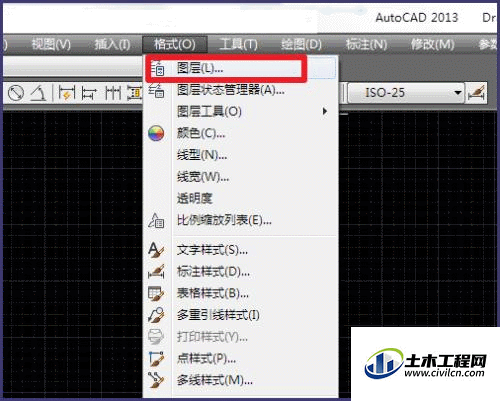Select the quick dimension toolbar icon
500x401 pixels.
pyautogui.click(x=66, y=93)
